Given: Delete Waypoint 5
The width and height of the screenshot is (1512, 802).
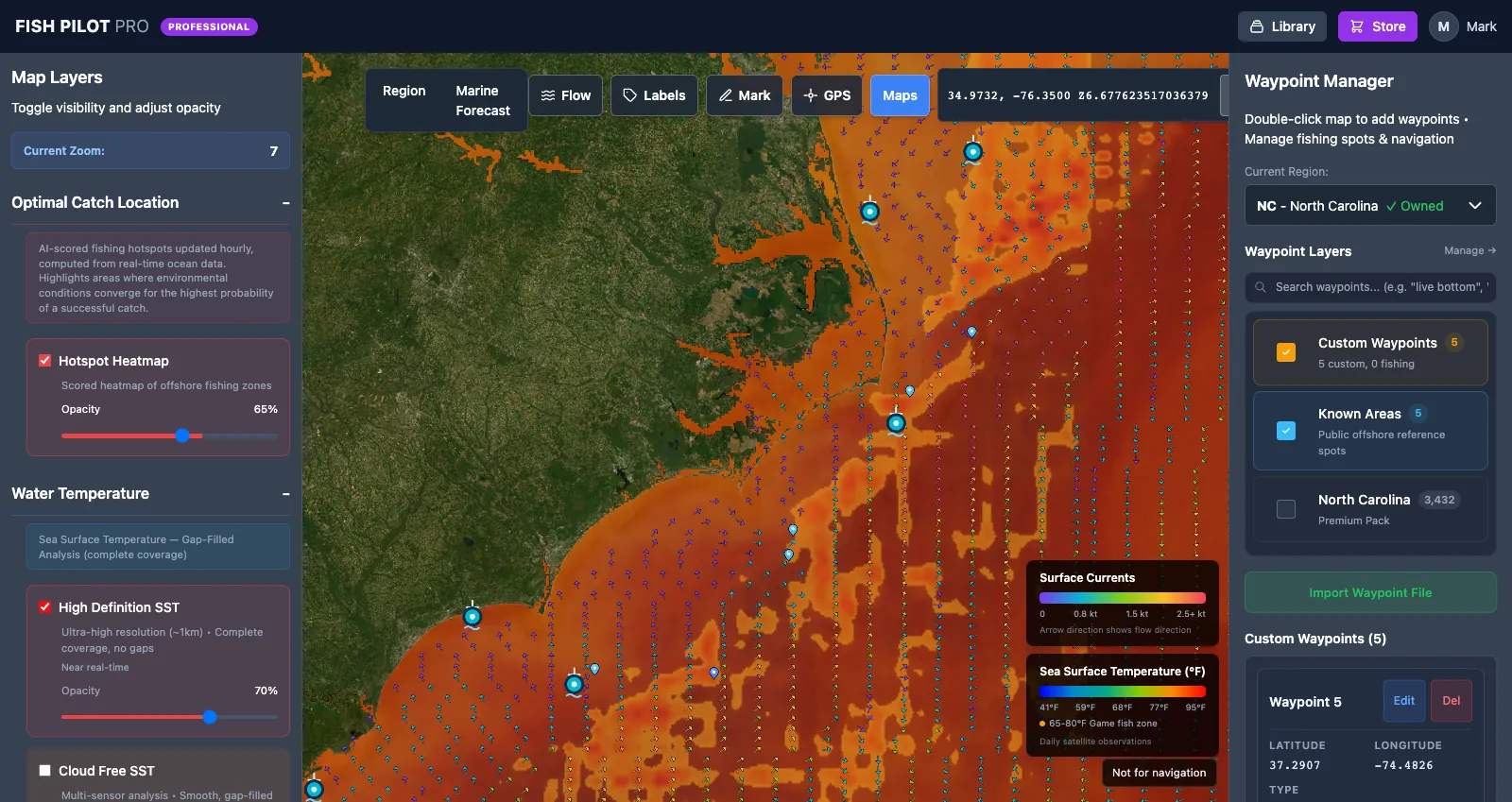Looking at the screenshot, I should [1452, 701].
